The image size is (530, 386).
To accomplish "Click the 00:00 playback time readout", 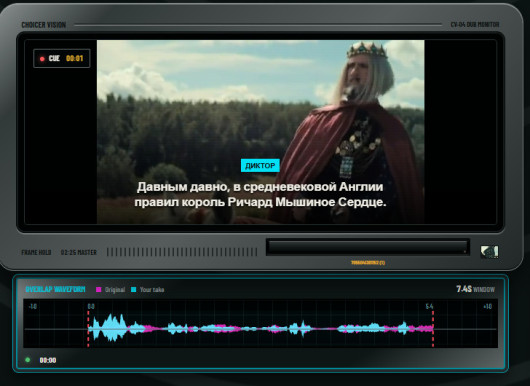I will point(48,360).
